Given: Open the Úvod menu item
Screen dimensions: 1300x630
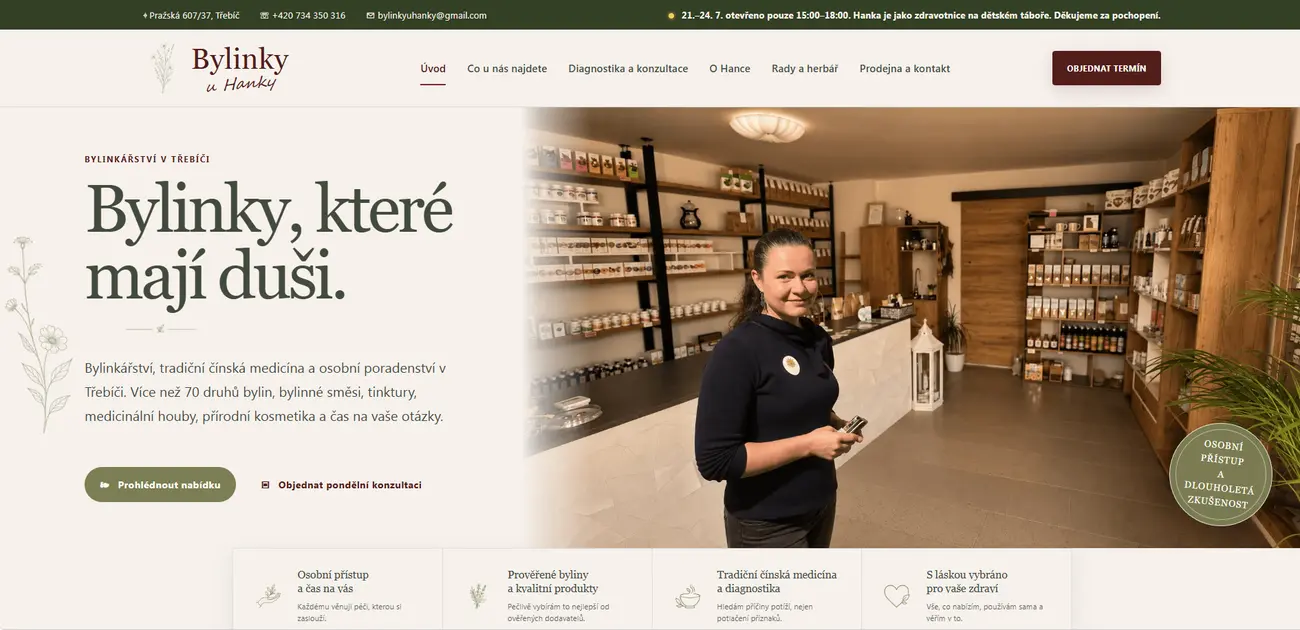Looking at the screenshot, I should [x=433, y=69].
